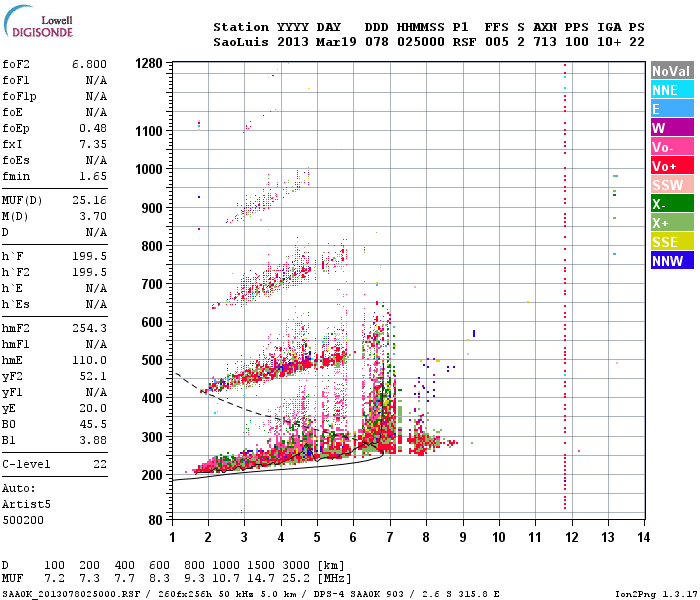Click the foEp value 0.48
This screenshot has height=600, width=700.
93,128
